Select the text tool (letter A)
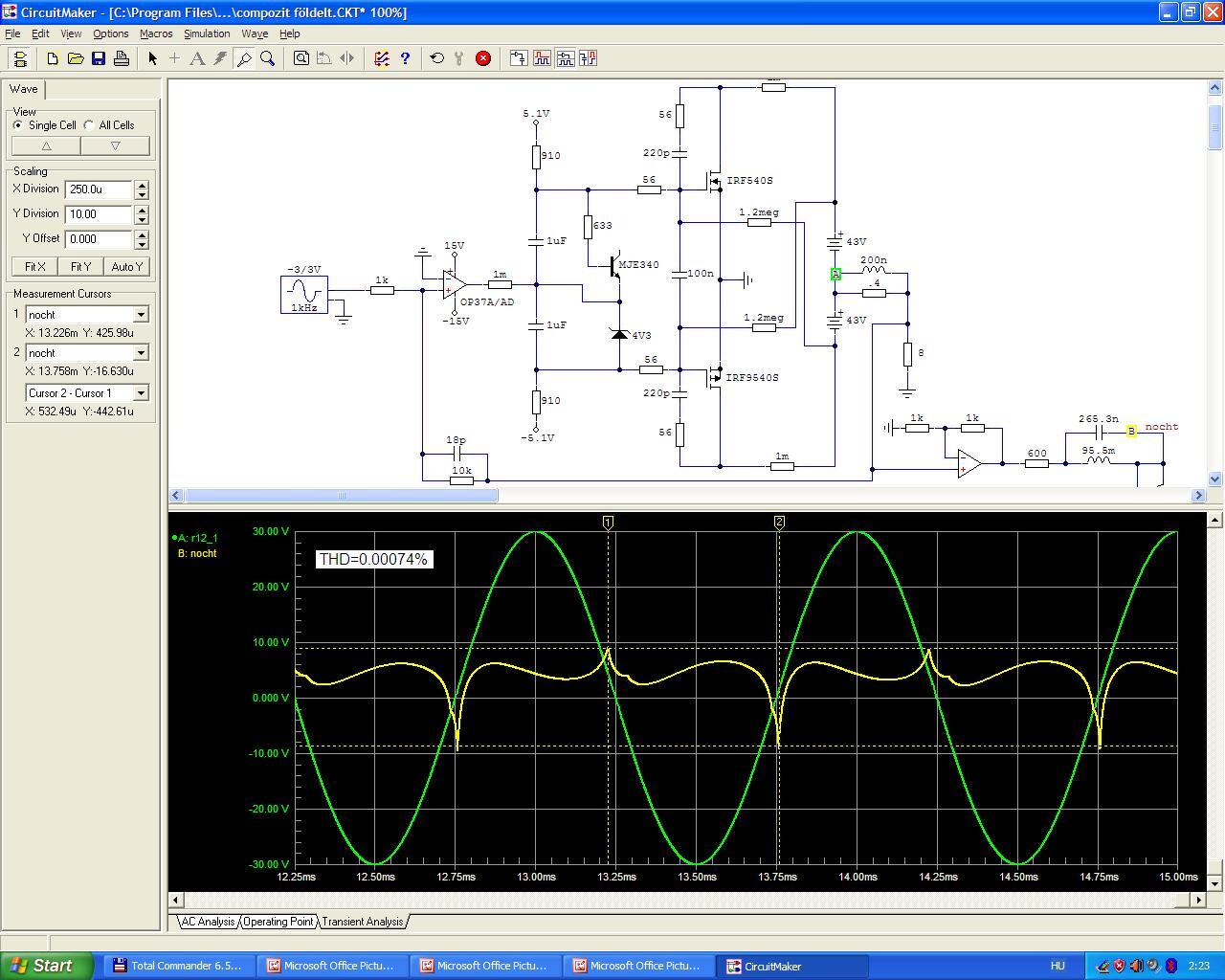1225x980 pixels. pyautogui.click(x=197, y=58)
